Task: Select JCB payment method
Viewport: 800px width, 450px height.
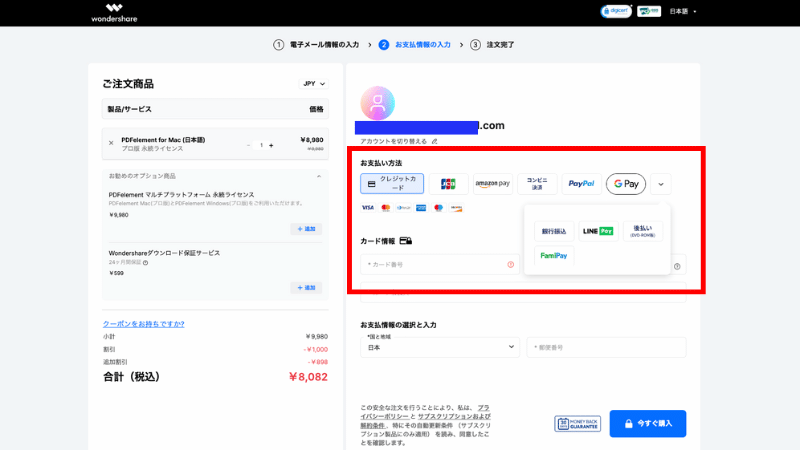Action: tap(448, 184)
